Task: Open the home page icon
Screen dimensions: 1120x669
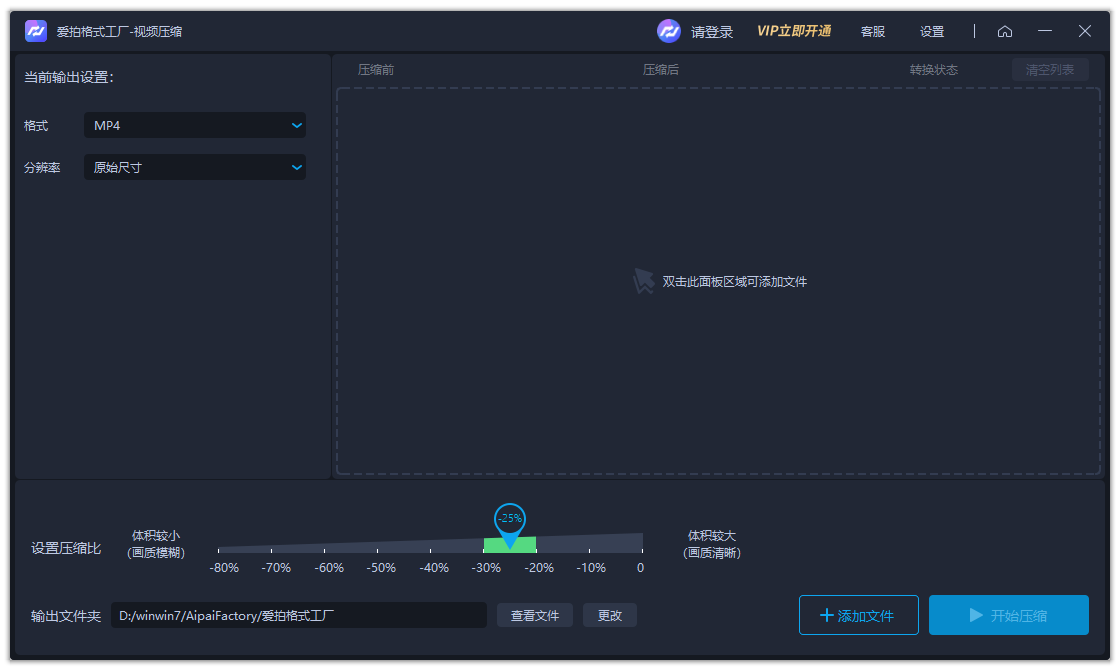Action: coord(1004,31)
